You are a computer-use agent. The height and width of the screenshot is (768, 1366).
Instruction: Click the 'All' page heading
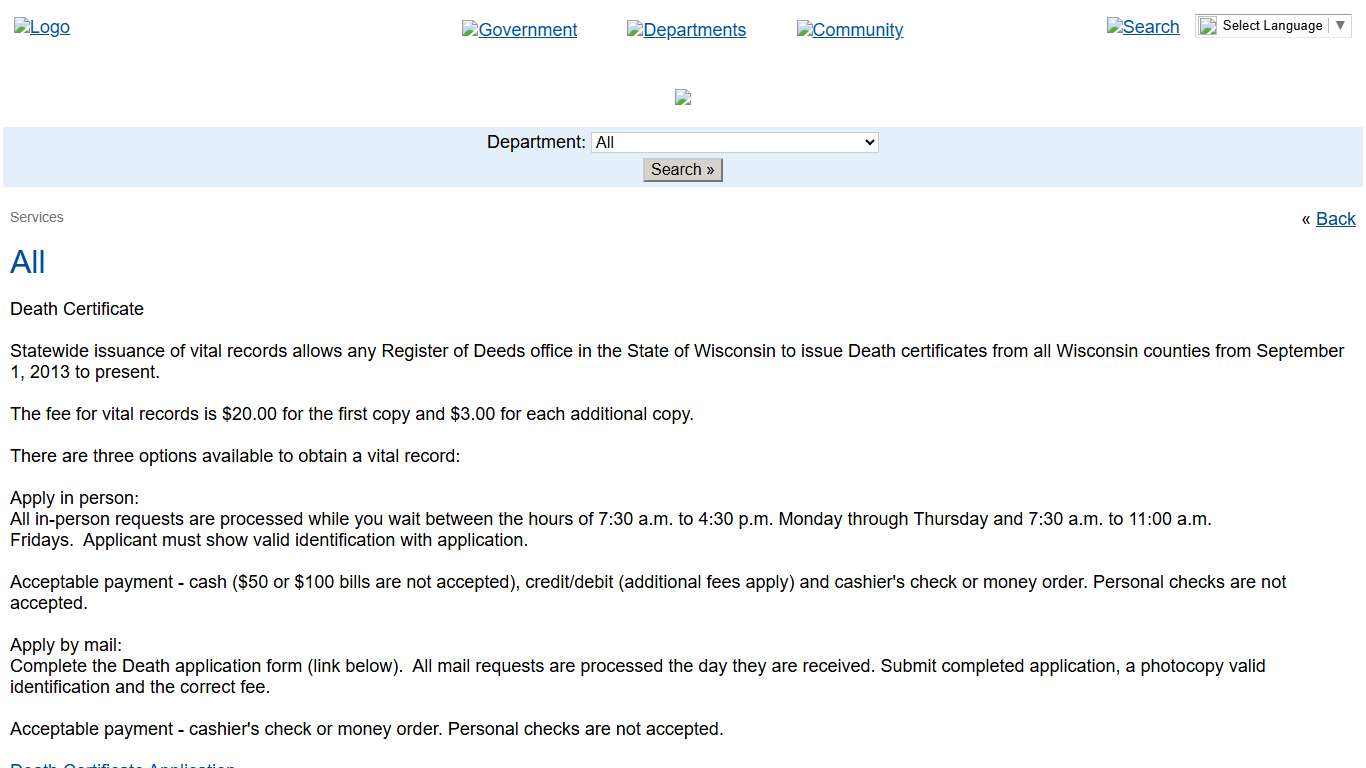pos(28,262)
